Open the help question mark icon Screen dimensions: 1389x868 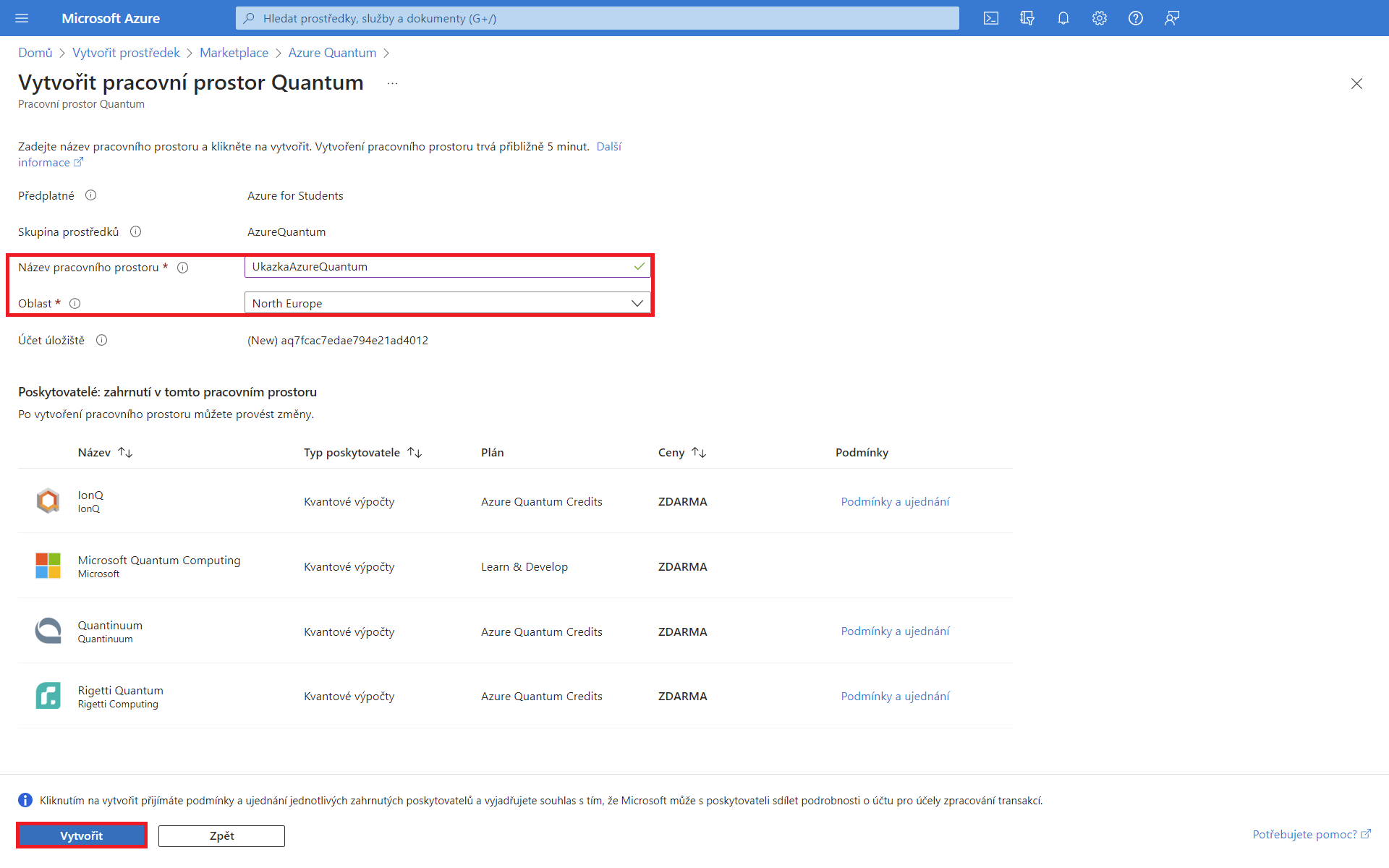pyautogui.click(x=1136, y=18)
